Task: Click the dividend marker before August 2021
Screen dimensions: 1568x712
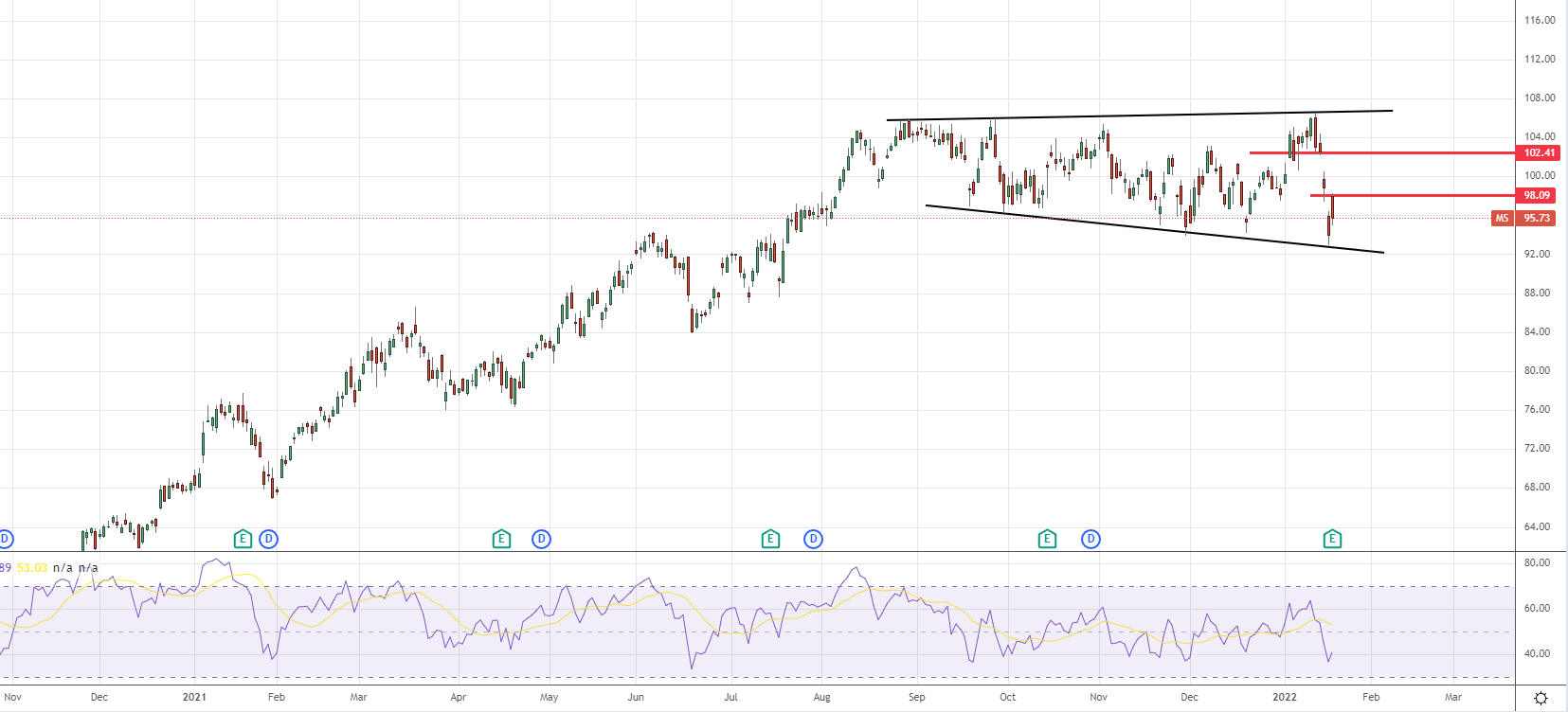Action: tap(813, 540)
